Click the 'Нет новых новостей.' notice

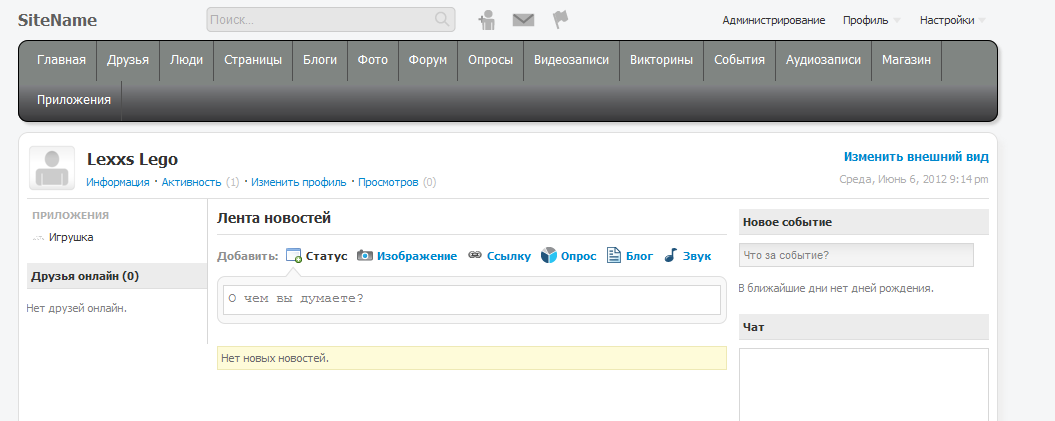pyautogui.click(x=472, y=358)
